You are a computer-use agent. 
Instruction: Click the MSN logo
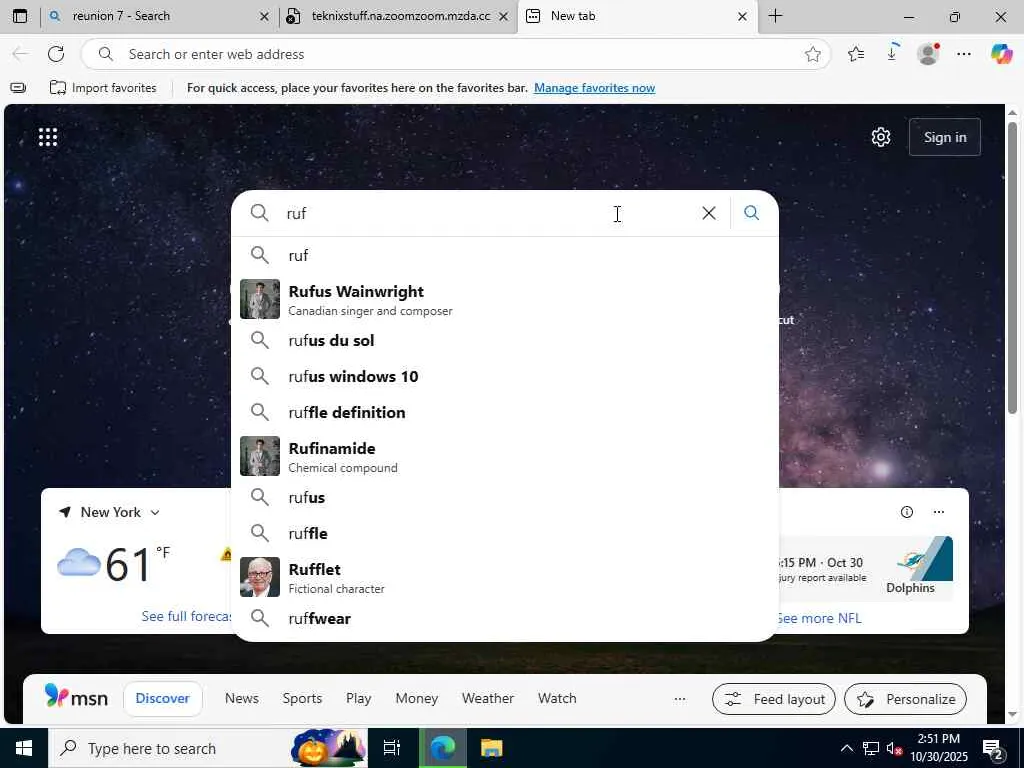[x=76, y=697]
